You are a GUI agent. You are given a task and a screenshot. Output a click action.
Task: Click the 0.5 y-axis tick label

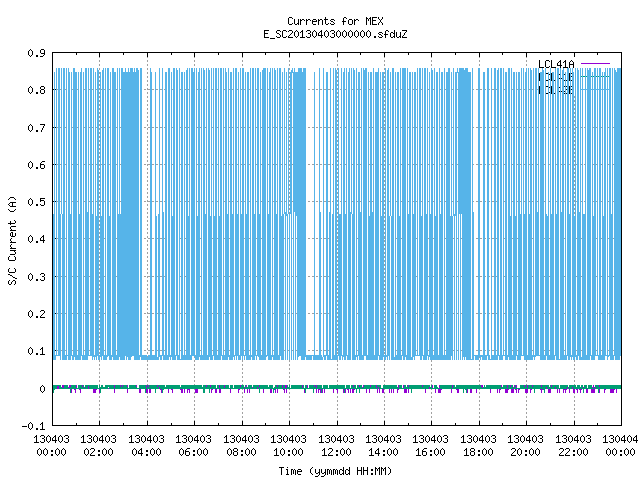pos(36,202)
